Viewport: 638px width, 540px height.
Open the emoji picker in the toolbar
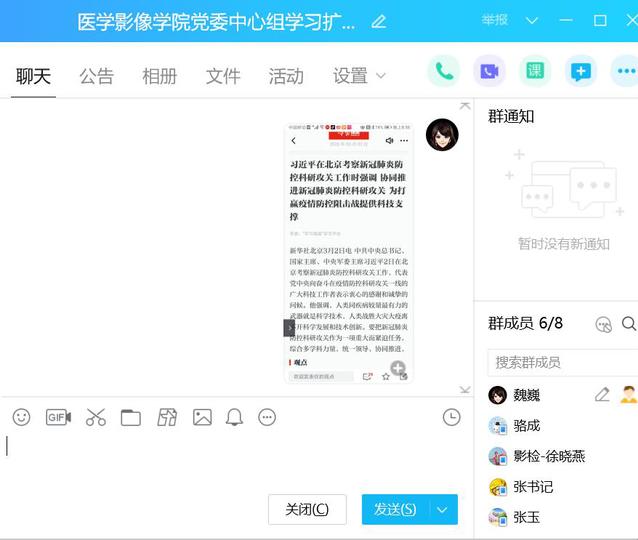21,417
